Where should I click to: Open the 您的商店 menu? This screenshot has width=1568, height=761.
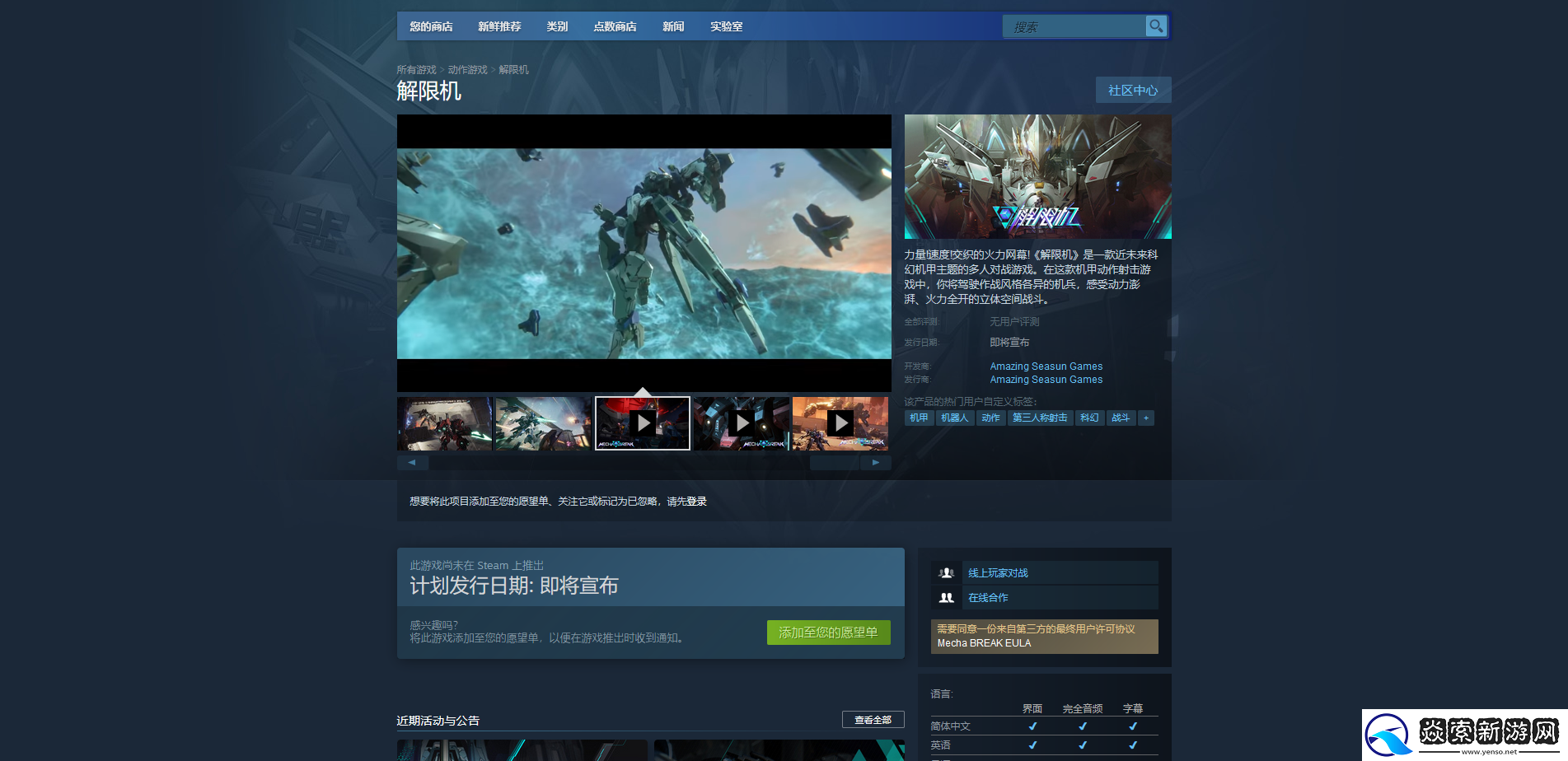(x=431, y=26)
